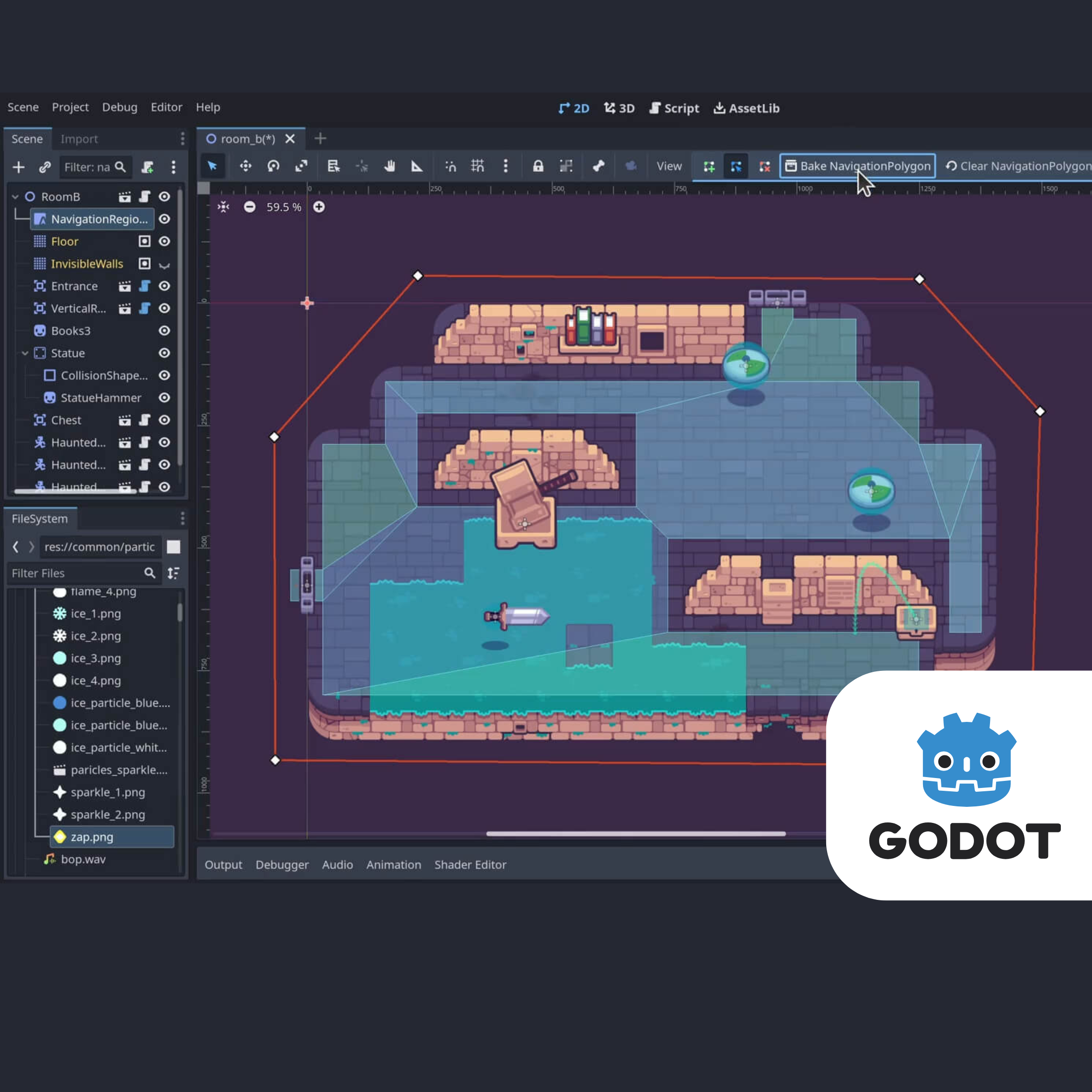This screenshot has width=1092, height=1092.
Task: Switch to the Script workspace
Action: 674,108
